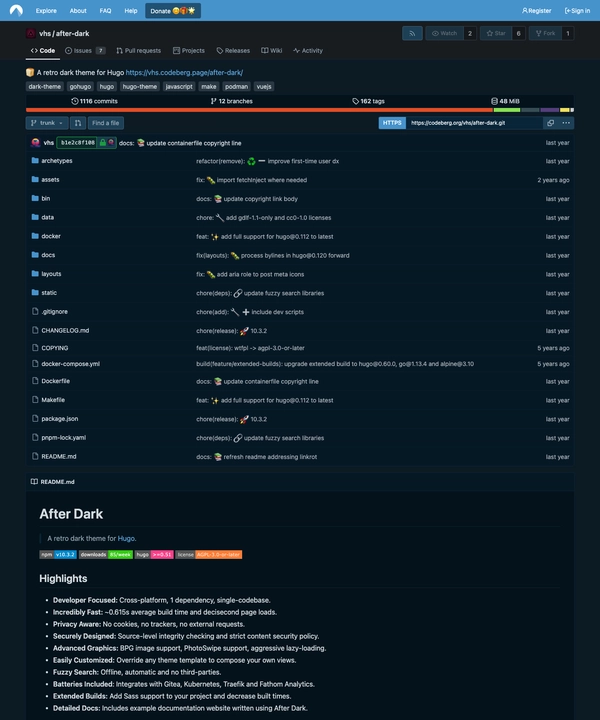Click the clone URL input field

474,123
